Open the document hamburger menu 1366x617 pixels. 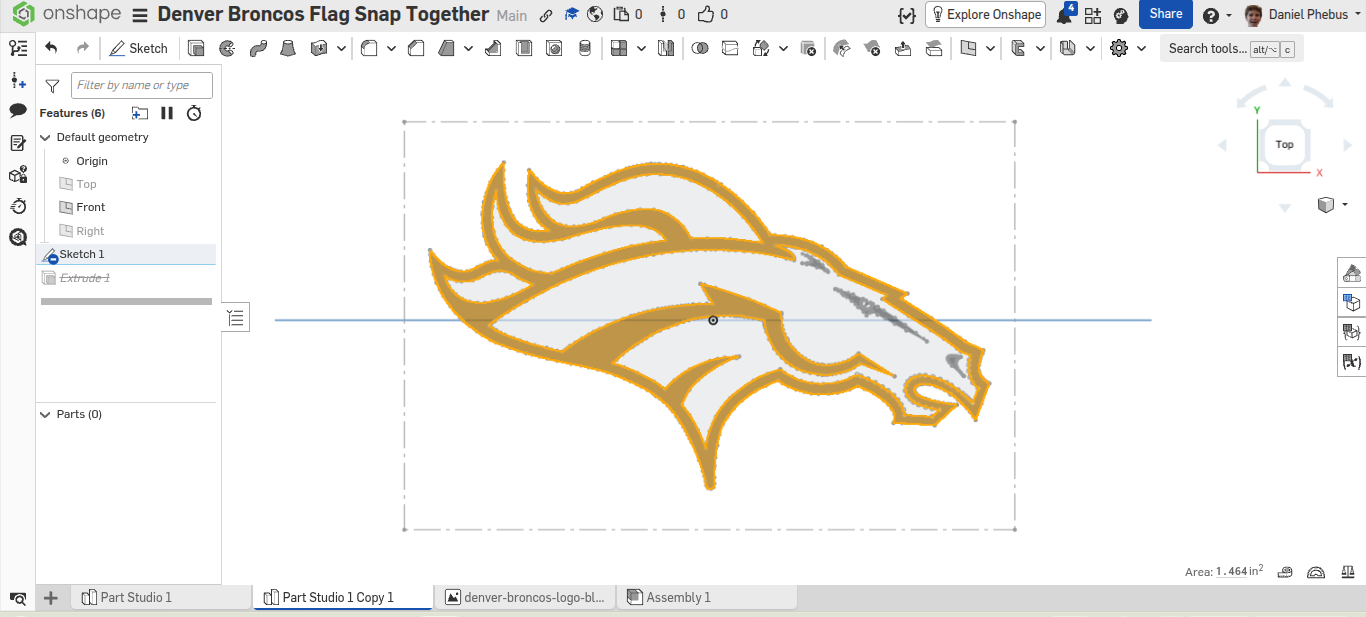pos(140,15)
